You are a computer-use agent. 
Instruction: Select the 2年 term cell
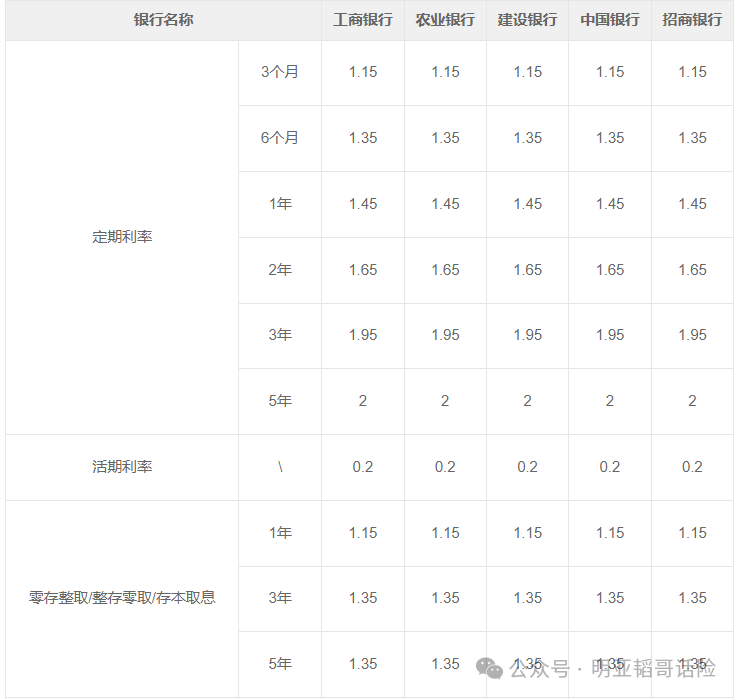[280, 270]
